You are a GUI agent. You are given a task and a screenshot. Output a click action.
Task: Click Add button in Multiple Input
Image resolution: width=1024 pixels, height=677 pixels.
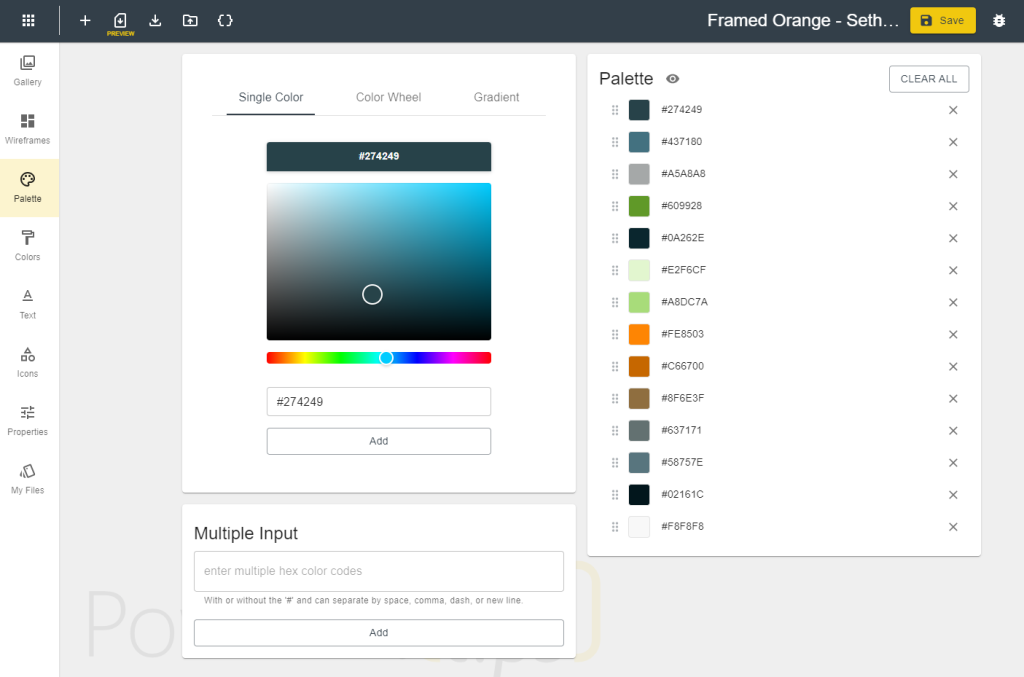point(379,632)
